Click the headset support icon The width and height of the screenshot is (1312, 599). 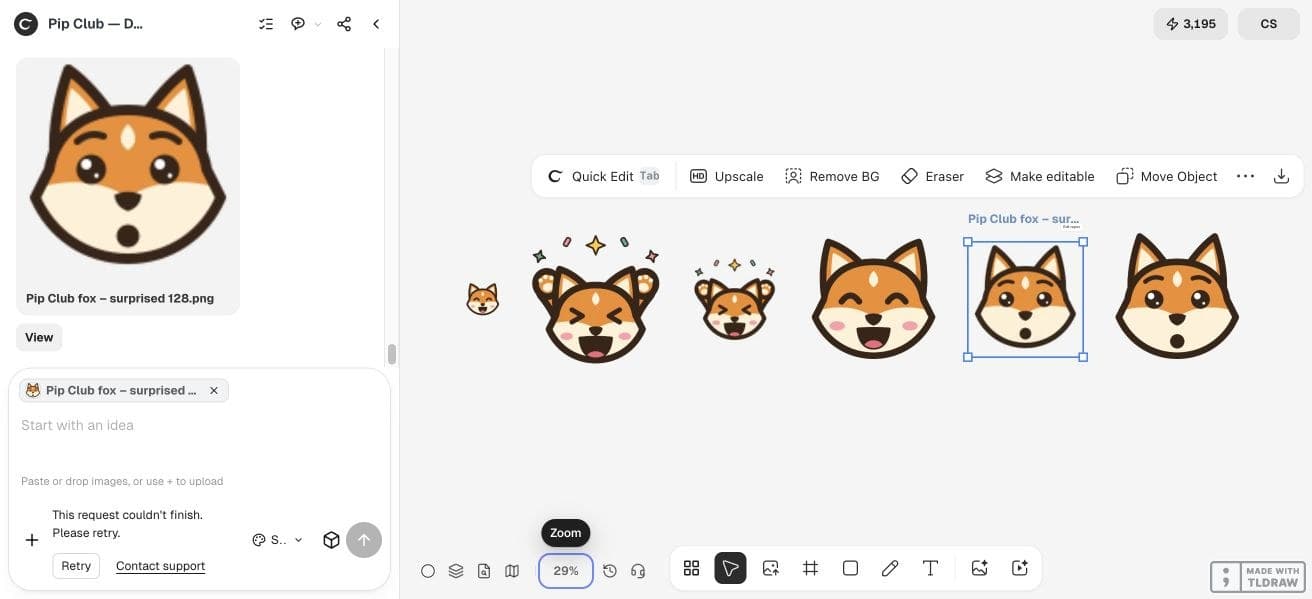pos(638,571)
